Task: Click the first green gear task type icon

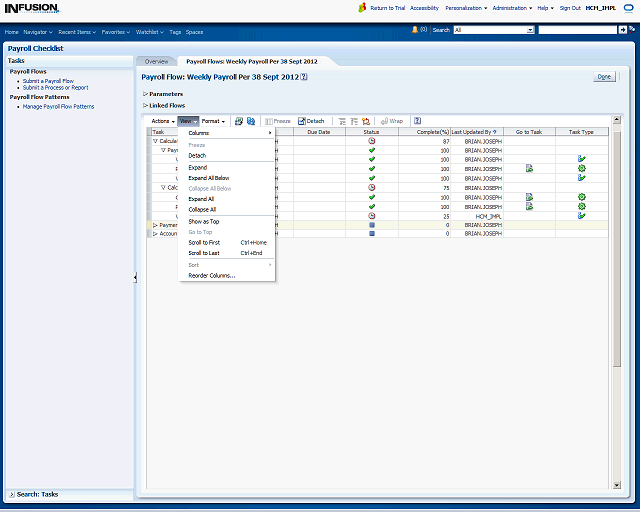Action: click(581, 169)
